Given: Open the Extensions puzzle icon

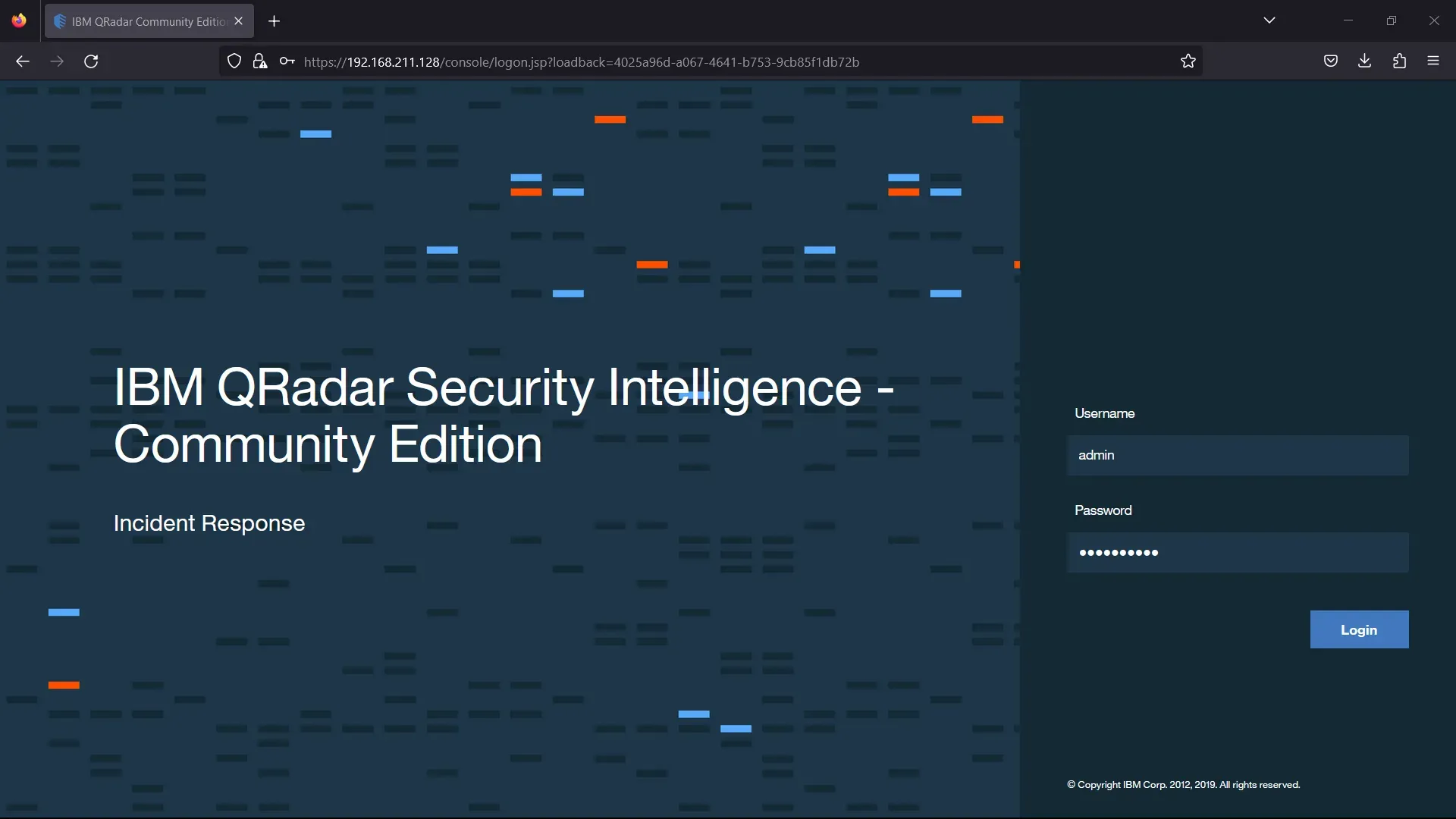Looking at the screenshot, I should tap(1399, 61).
